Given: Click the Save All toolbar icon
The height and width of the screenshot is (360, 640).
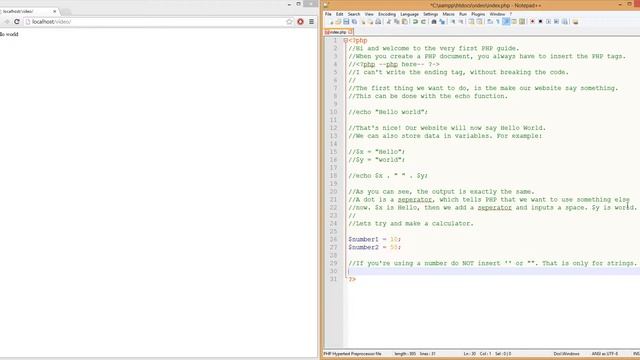Looking at the screenshot, I should pyautogui.click(x=354, y=22).
